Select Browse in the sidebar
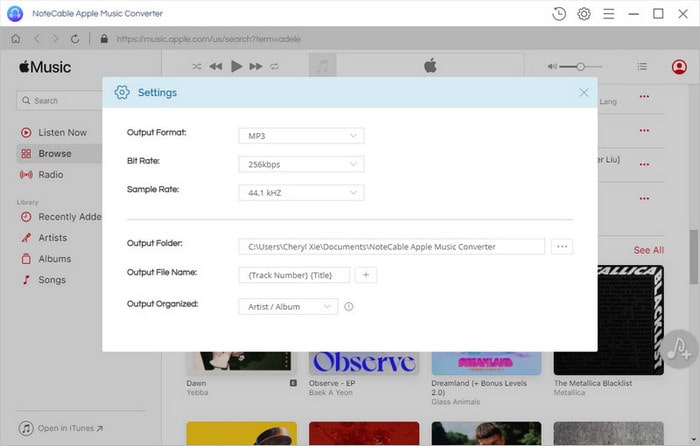Viewport: 700px width, 446px height. pos(59,154)
